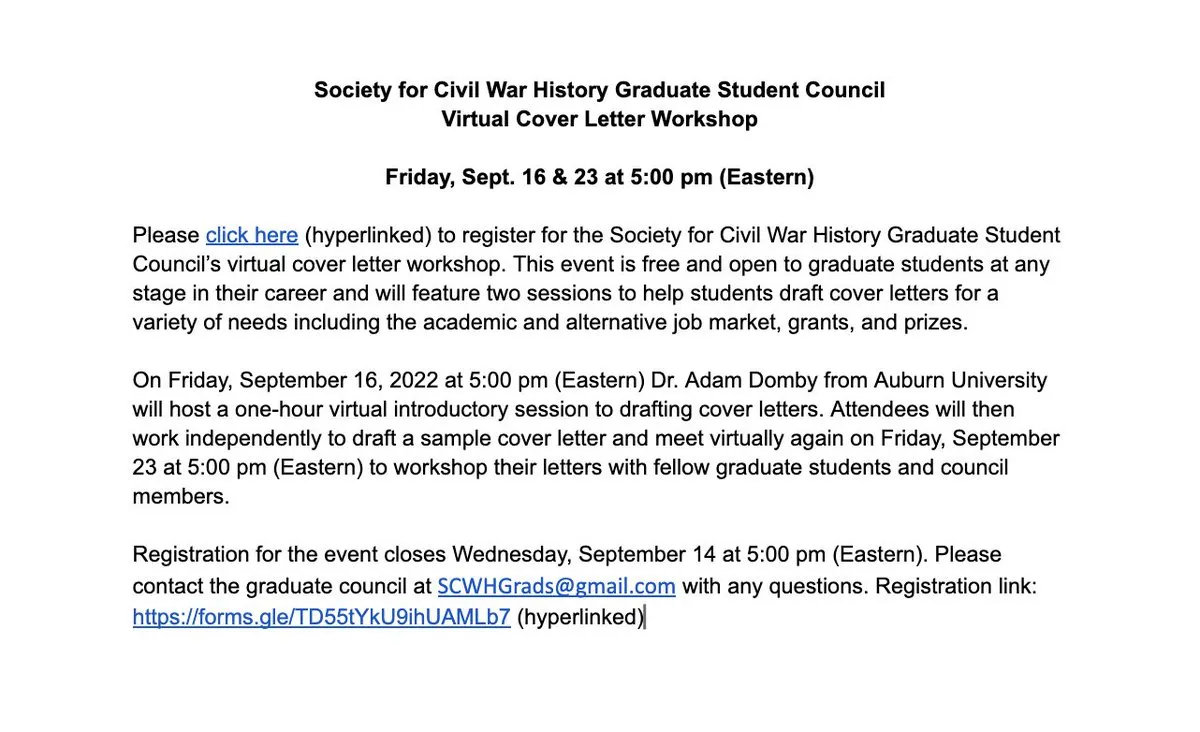Open the forms.gle registration URL
Screen dimensions: 1200x732
point(321,617)
